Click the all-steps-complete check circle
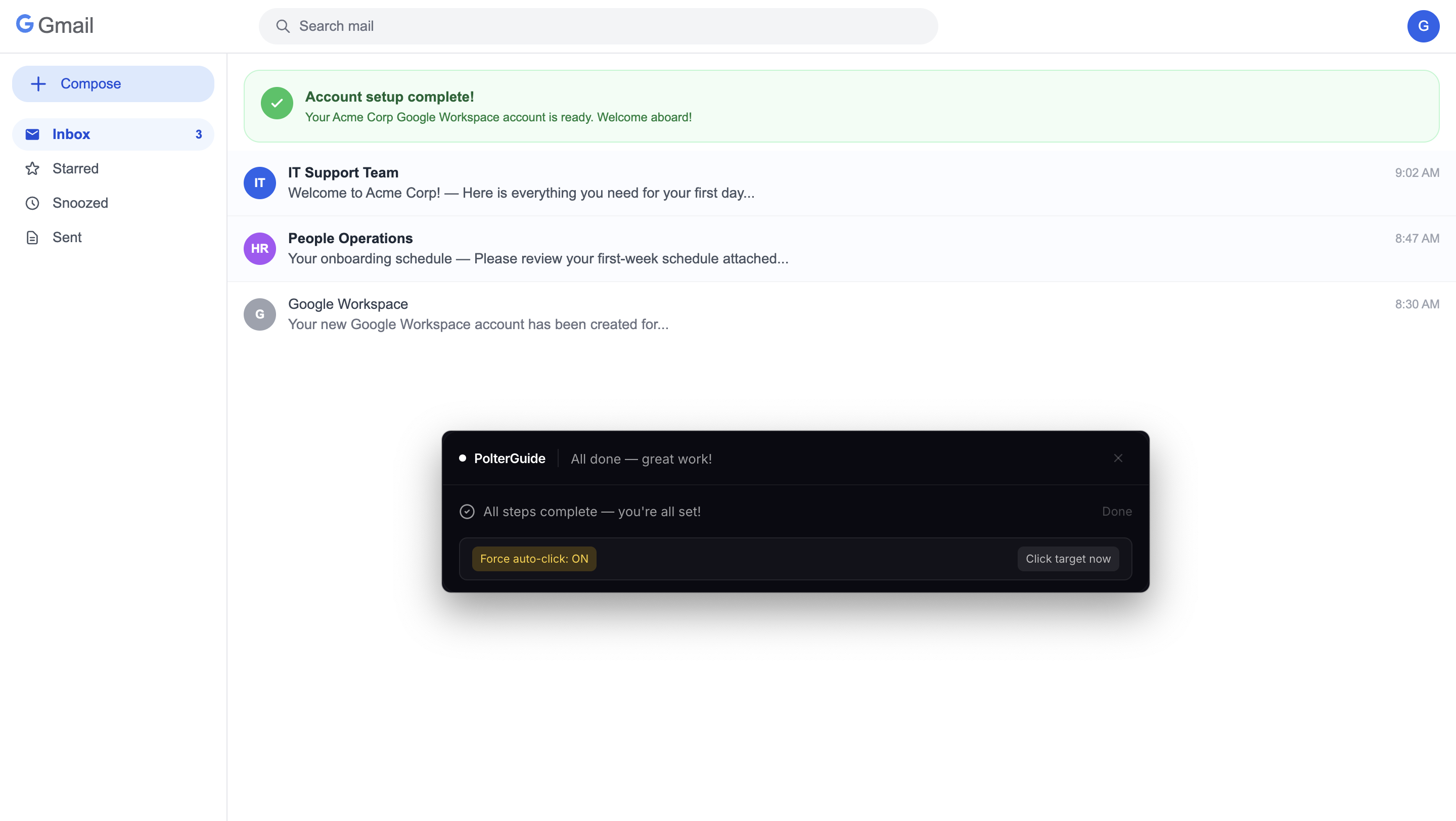This screenshot has width=1456, height=821. click(467, 512)
